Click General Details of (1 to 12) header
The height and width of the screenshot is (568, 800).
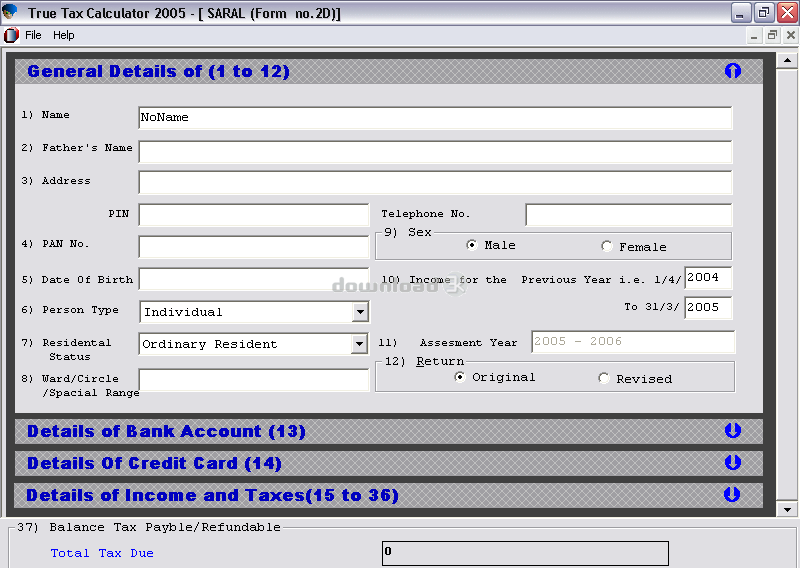click(x=389, y=71)
